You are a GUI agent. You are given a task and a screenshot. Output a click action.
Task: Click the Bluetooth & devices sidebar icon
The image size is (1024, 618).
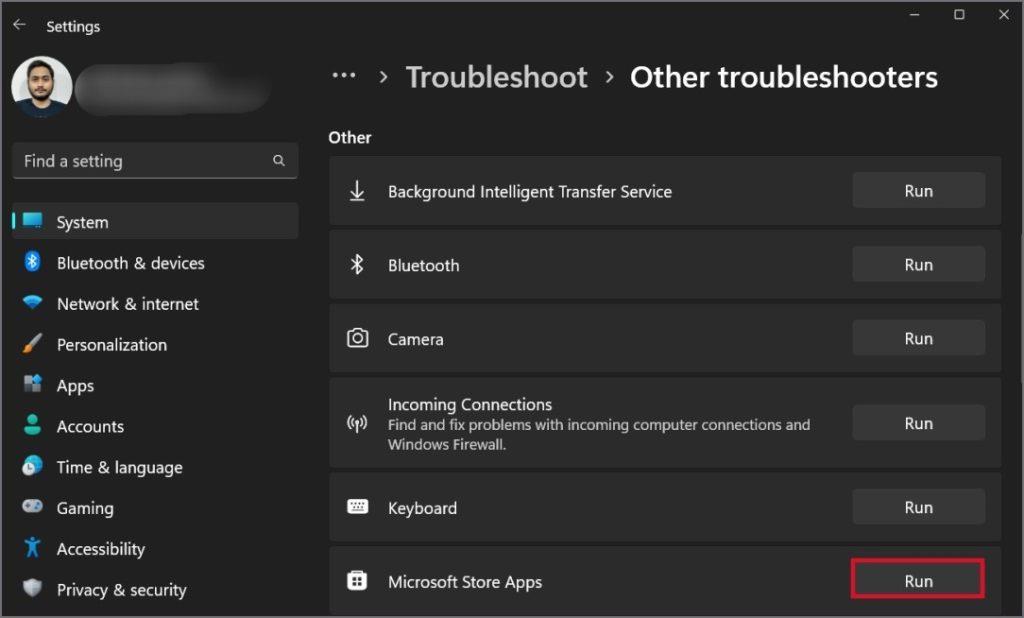point(32,262)
